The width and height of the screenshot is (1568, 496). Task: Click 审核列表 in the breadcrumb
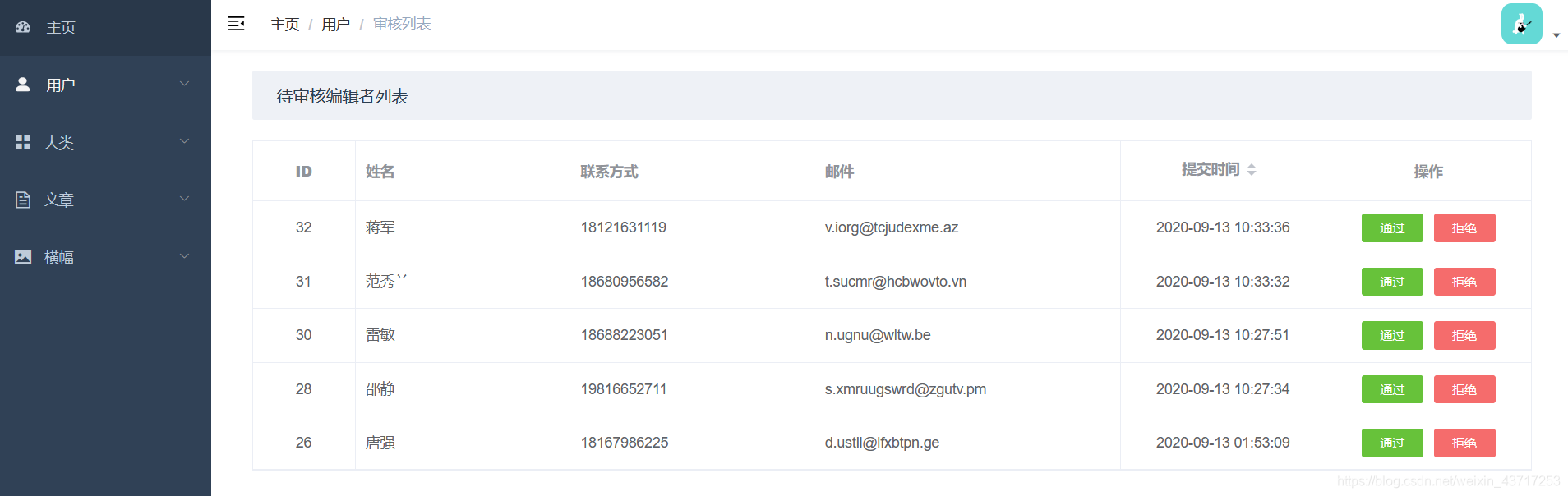[x=402, y=24]
